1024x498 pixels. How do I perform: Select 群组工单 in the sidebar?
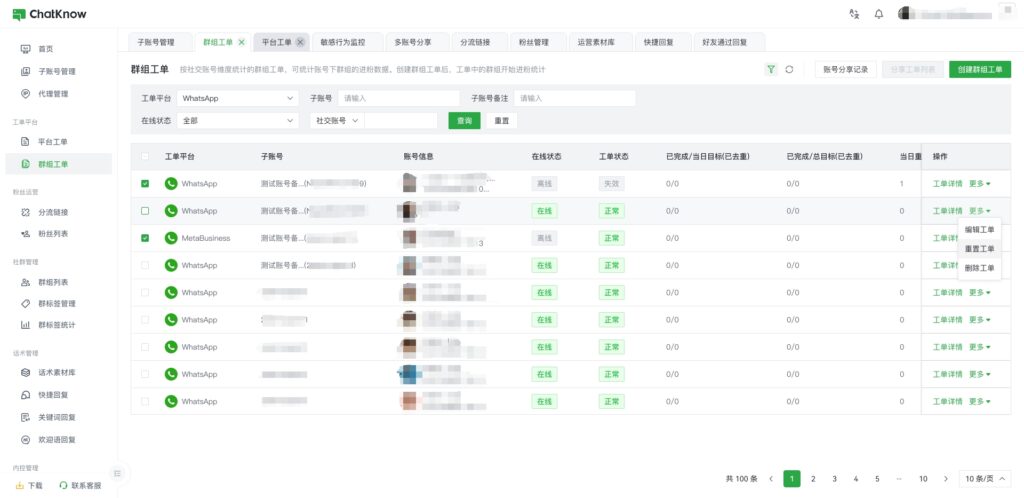coord(58,164)
